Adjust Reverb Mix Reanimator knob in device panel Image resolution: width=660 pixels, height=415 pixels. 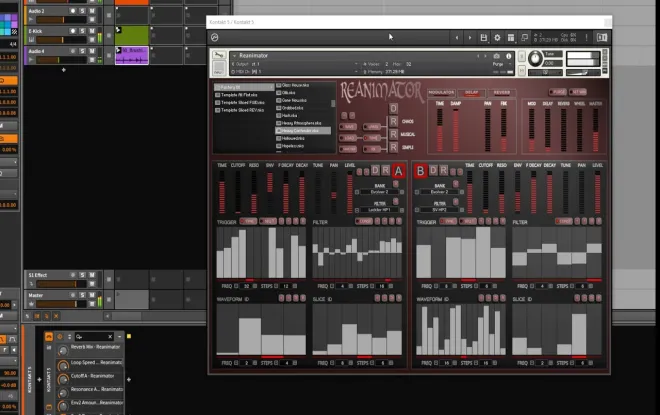pyautogui.click(x=63, y=350)
